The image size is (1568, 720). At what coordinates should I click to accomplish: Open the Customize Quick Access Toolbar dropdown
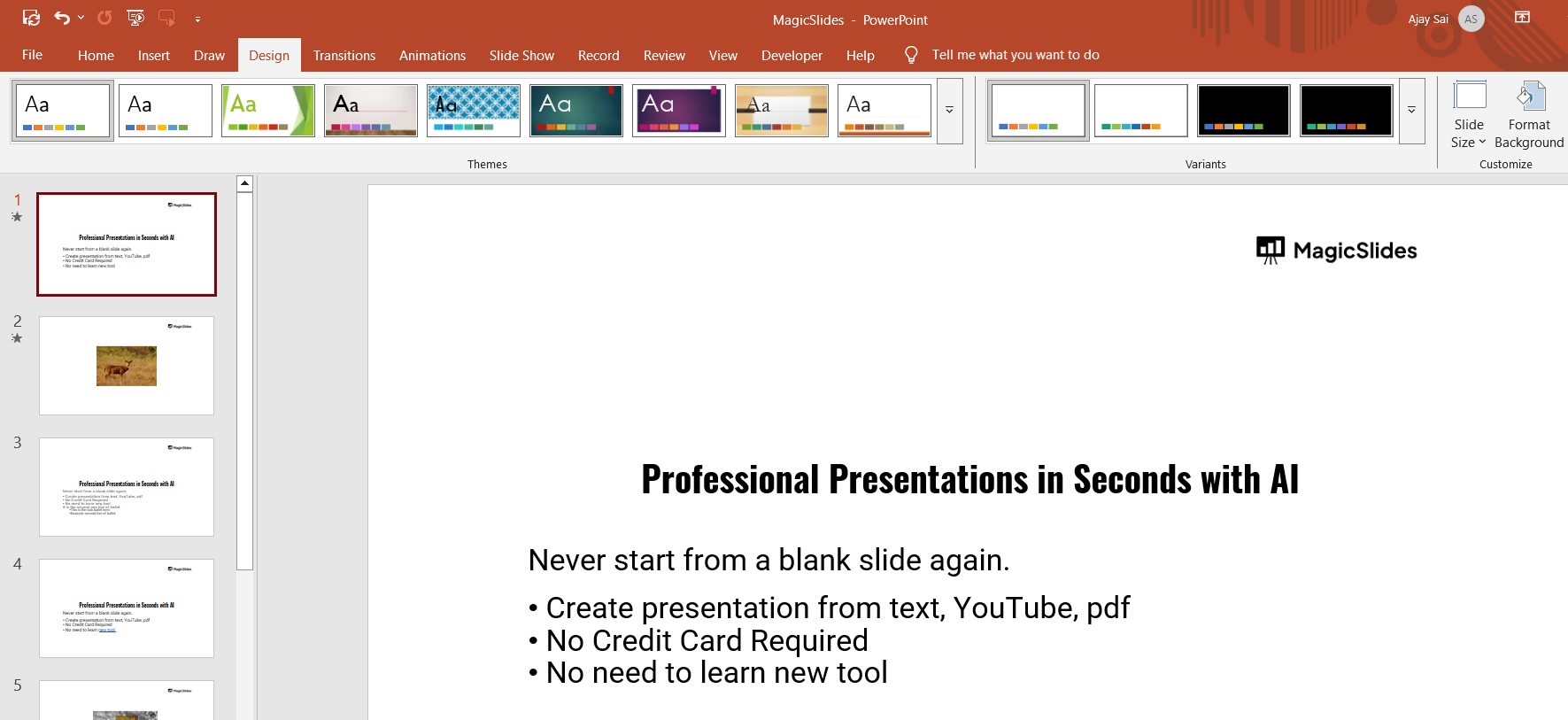197,19
